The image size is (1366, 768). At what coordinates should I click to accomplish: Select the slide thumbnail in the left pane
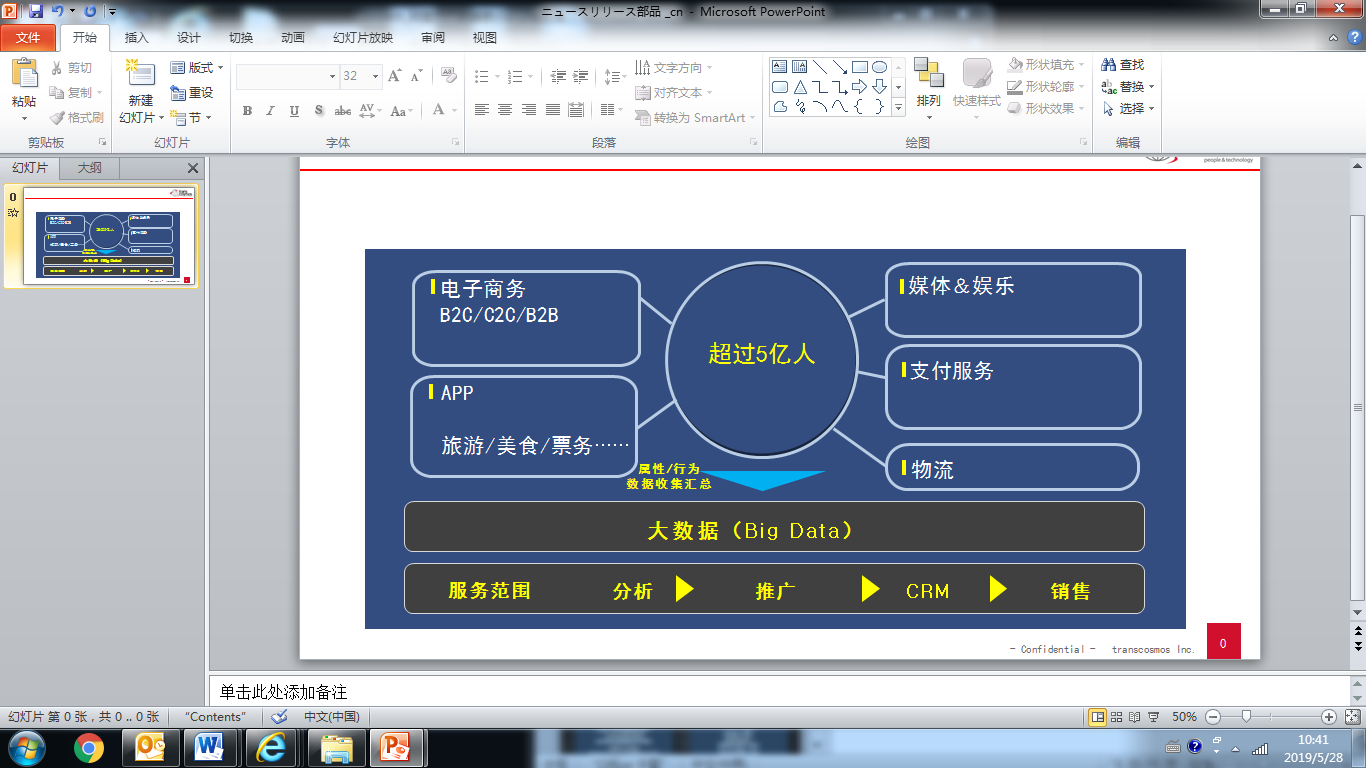(x=110, y=236)
